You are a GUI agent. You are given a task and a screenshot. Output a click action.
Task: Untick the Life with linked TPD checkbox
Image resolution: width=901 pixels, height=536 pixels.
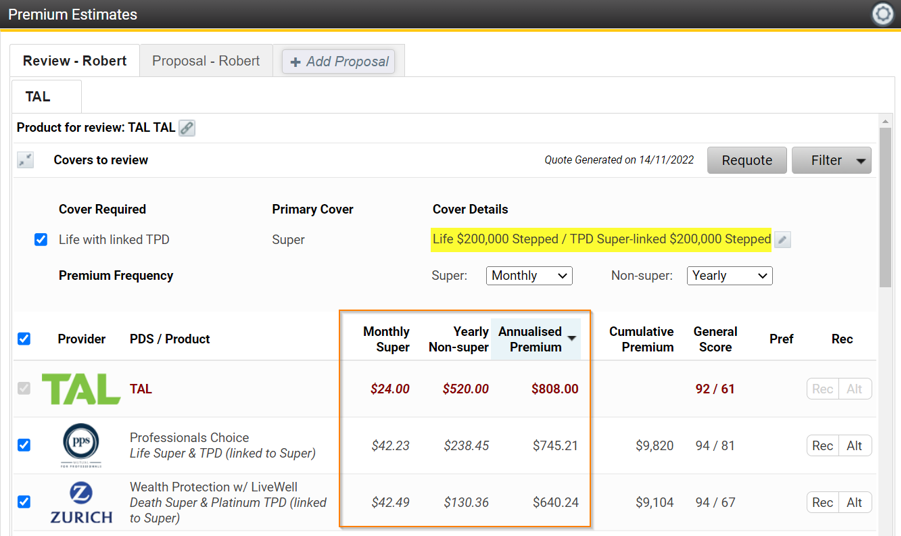point(41,240)
